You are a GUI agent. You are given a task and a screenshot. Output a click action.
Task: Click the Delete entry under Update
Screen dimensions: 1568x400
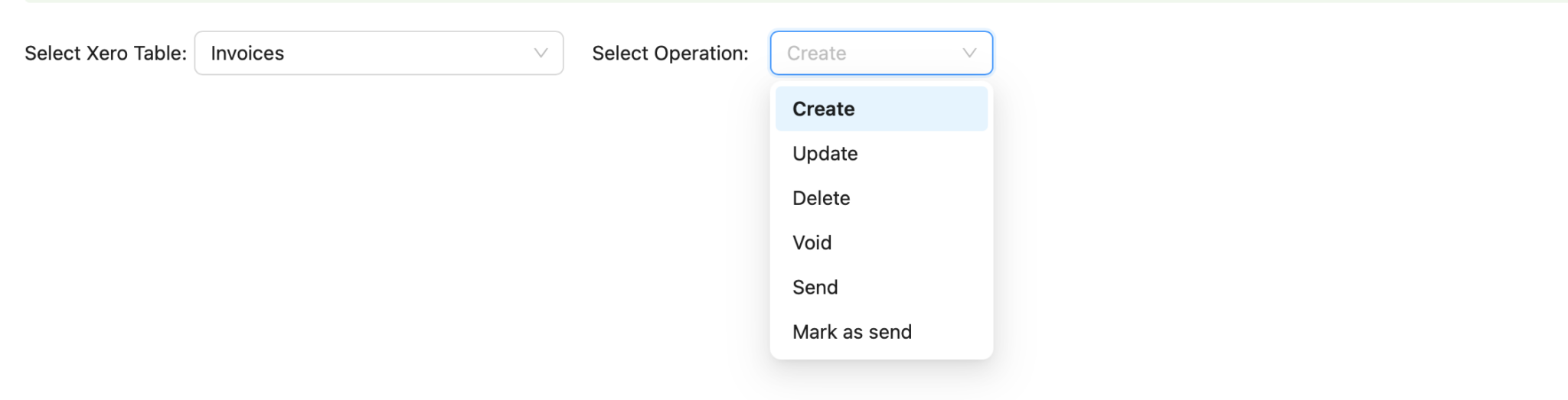tap(881, 198)
